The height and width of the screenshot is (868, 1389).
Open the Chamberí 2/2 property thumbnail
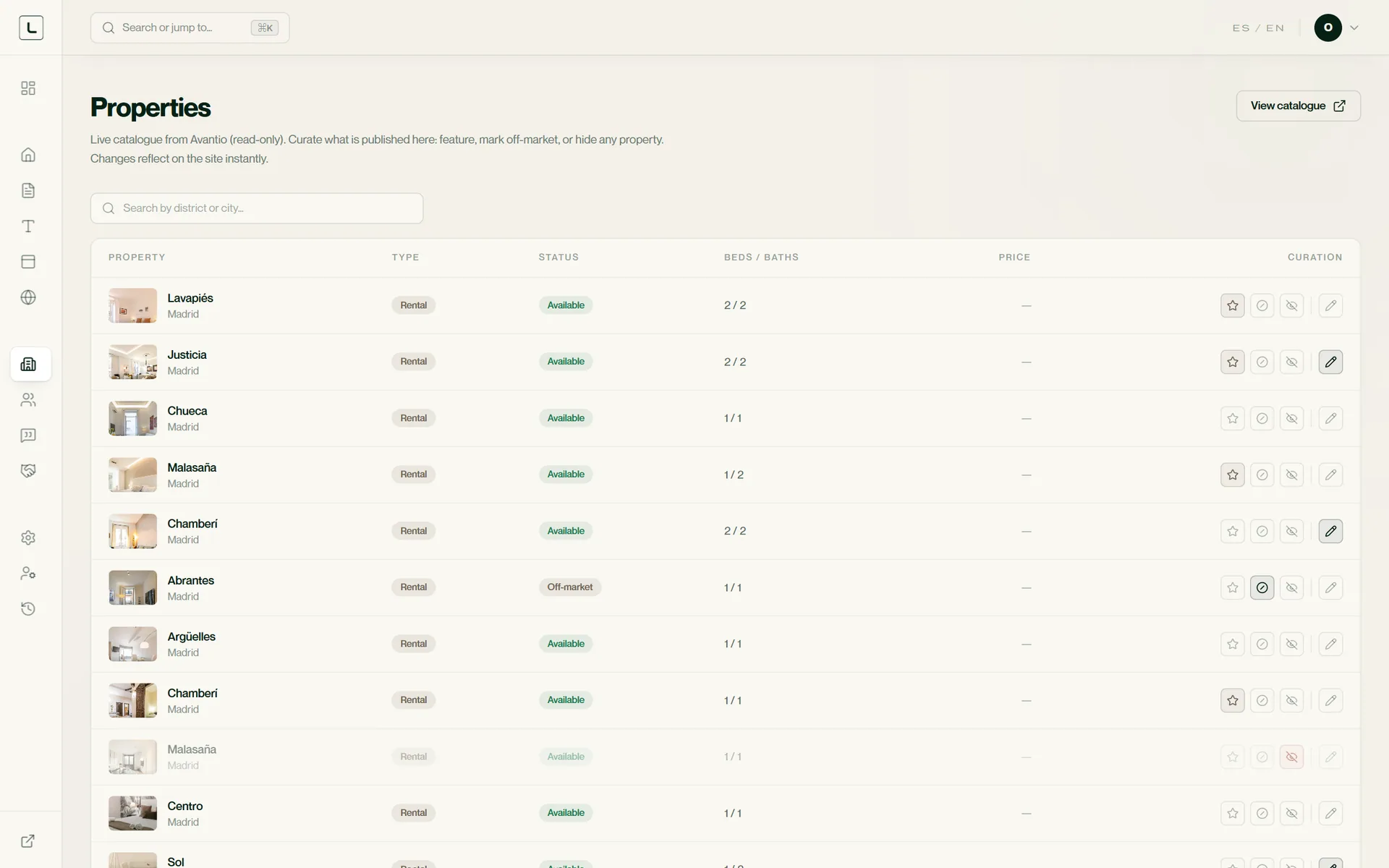(132, 531)
